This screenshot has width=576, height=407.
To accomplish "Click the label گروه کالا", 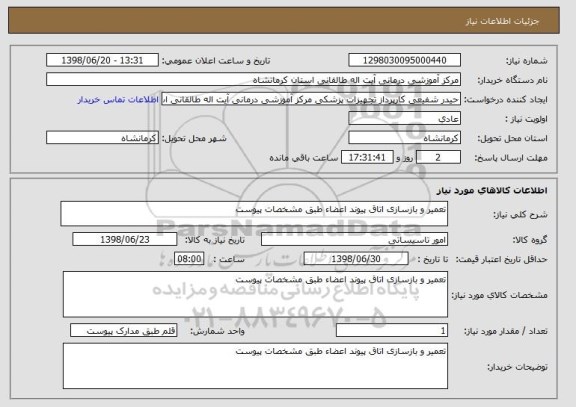I will click(530, 240).
